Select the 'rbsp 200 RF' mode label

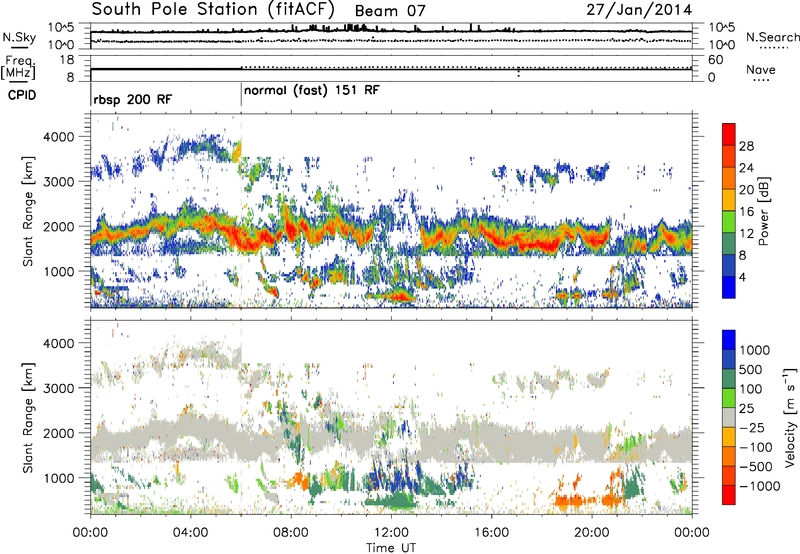click(x=133, y=99)
